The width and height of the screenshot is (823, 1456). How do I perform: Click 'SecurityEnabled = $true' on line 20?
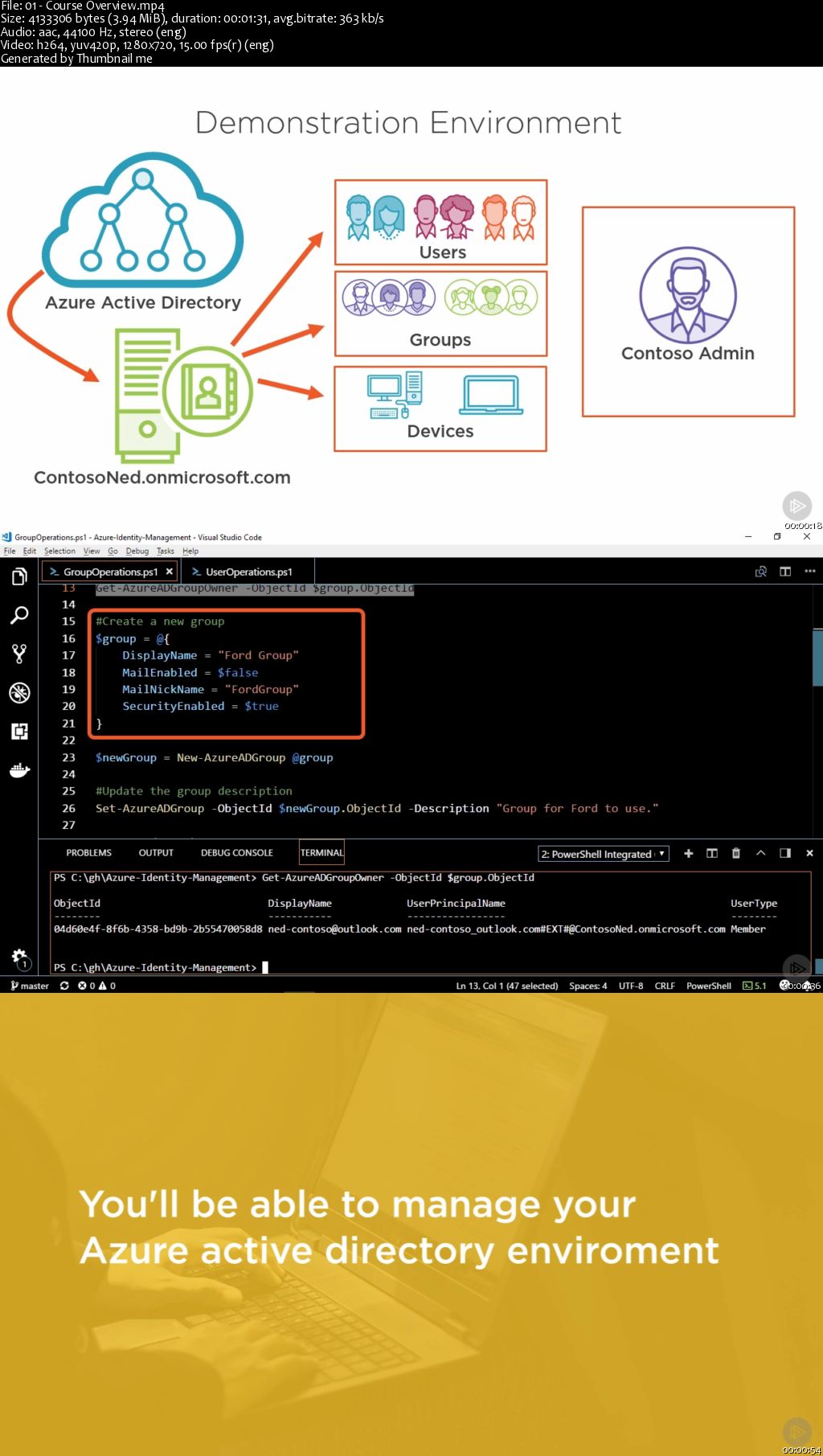click(x=200, y=706)
